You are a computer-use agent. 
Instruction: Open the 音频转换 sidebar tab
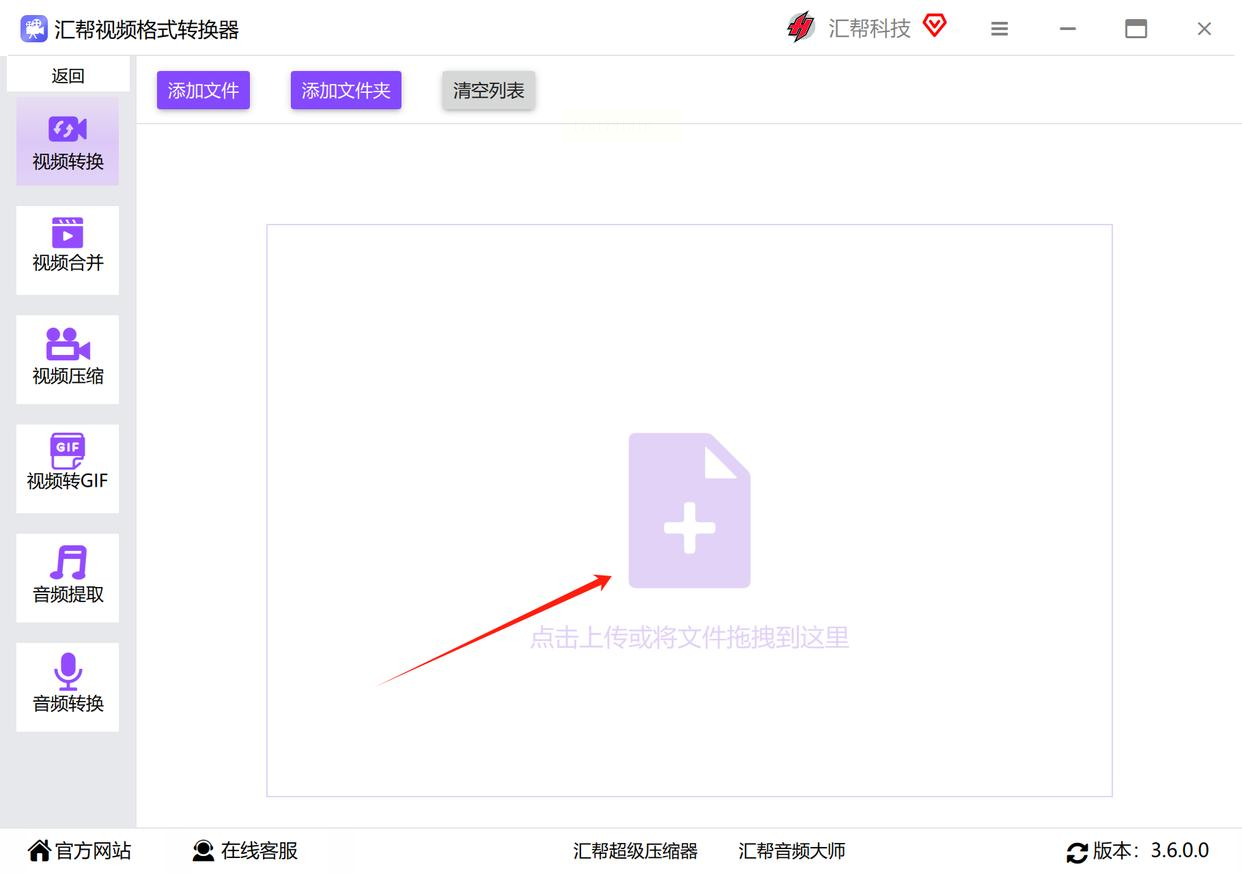coord(68,686)
